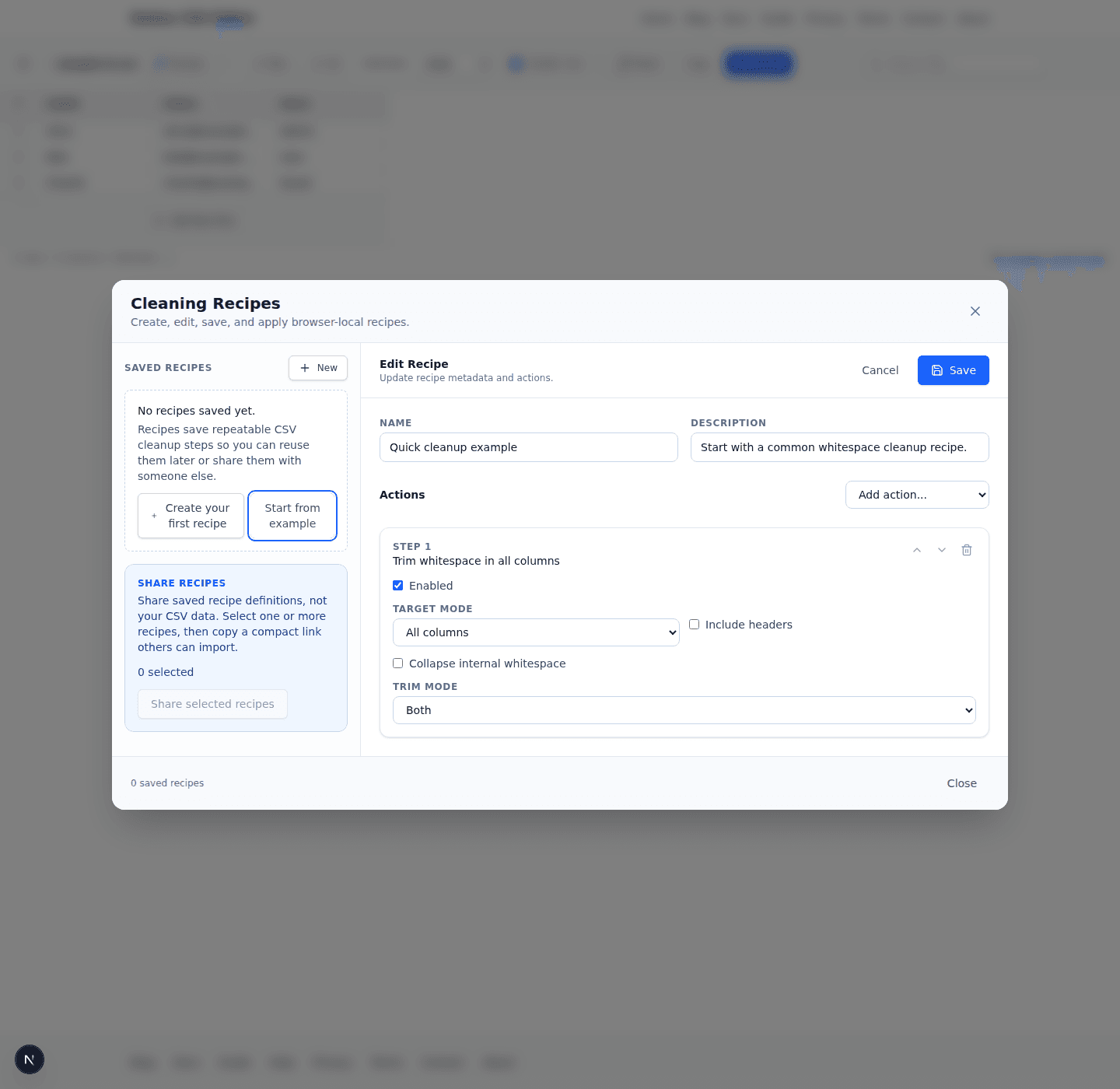Open the Trim Mode dropdown set to Both
Screen dimensions: 1120x1089
[x=684, y=710]
